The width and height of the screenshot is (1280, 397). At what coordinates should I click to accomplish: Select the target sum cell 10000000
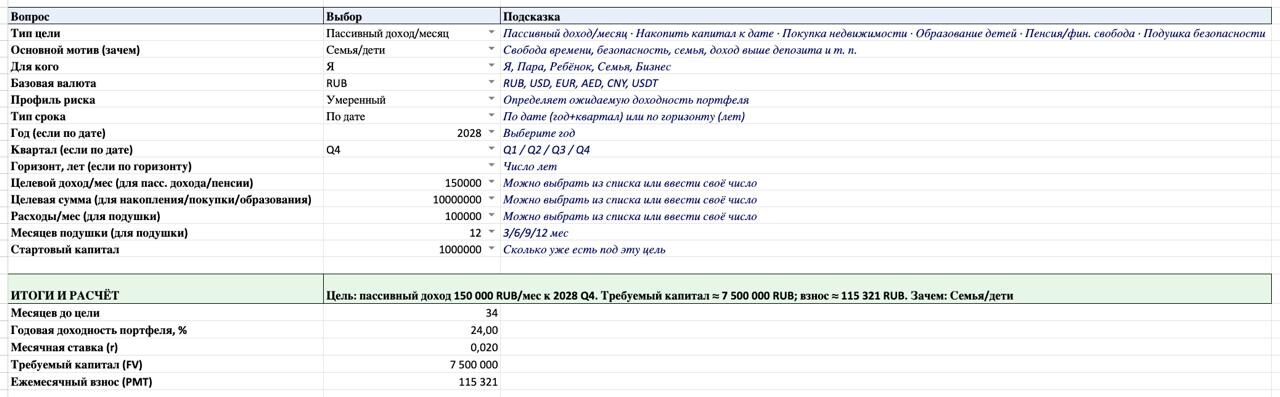[411, 199]
